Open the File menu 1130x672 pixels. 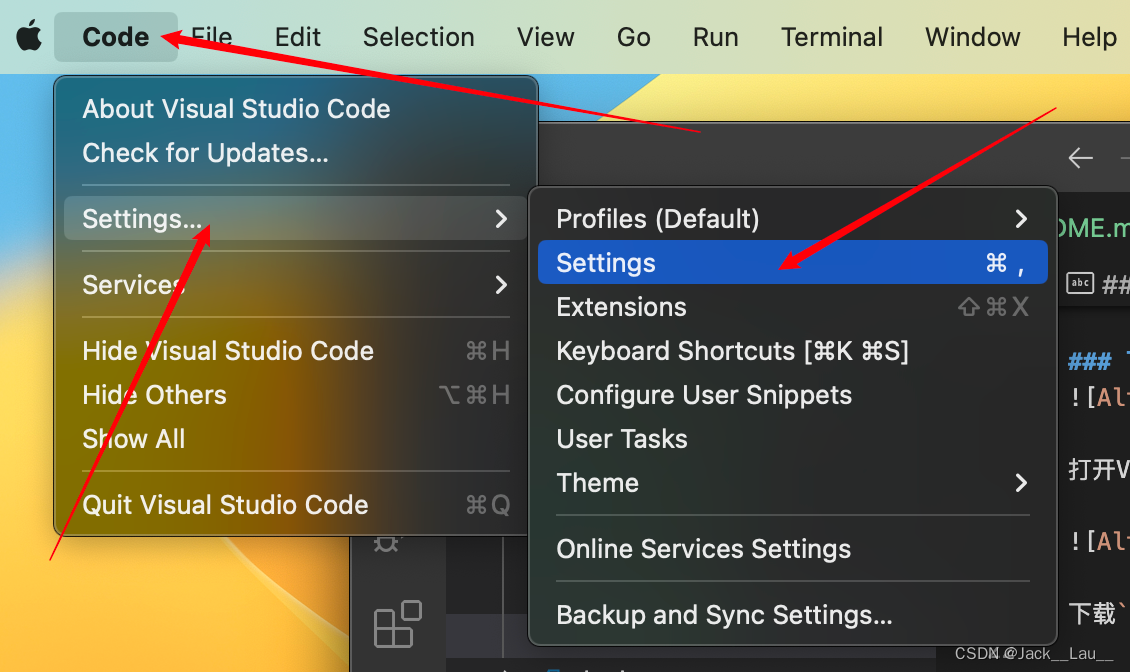[212, 37]
